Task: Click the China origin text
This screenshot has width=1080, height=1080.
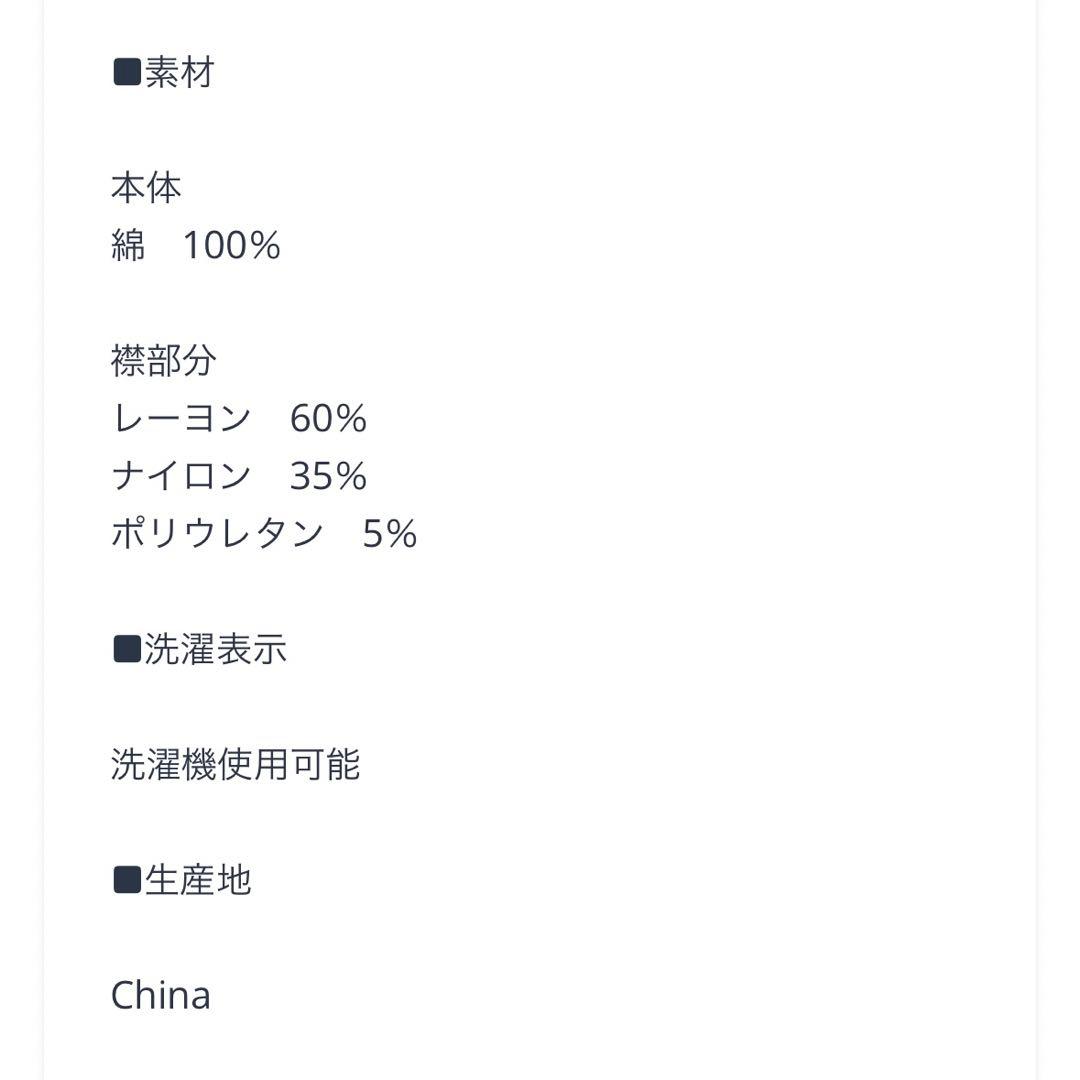Action: coord(161,996)
